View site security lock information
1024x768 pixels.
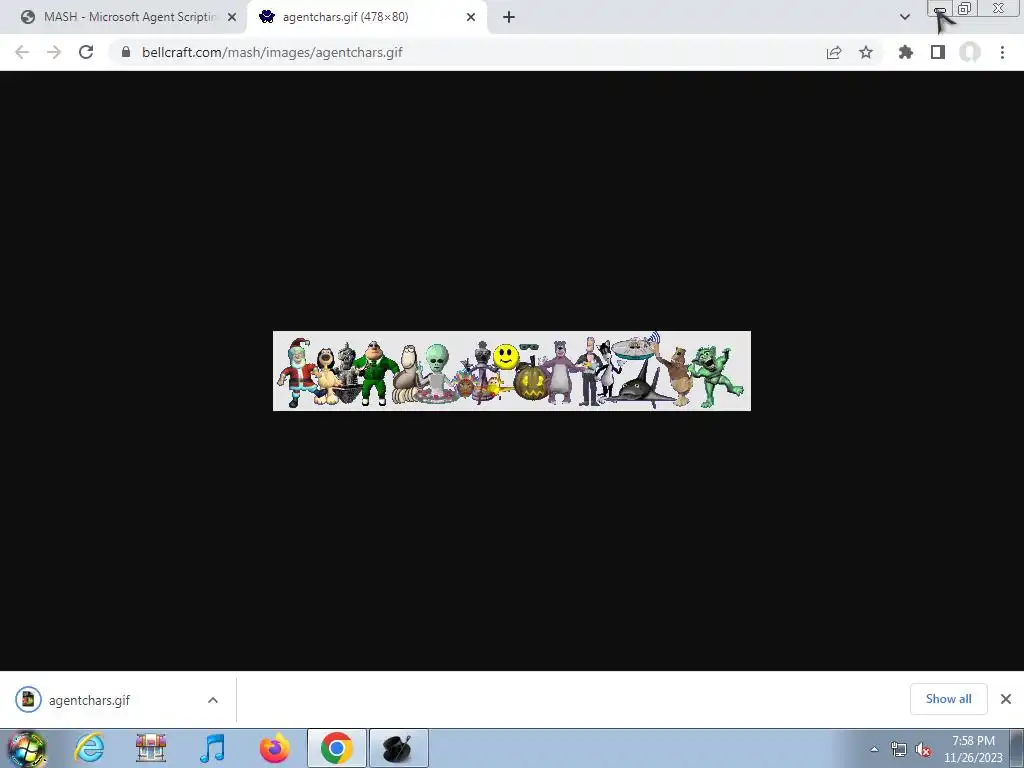(126, 52)
